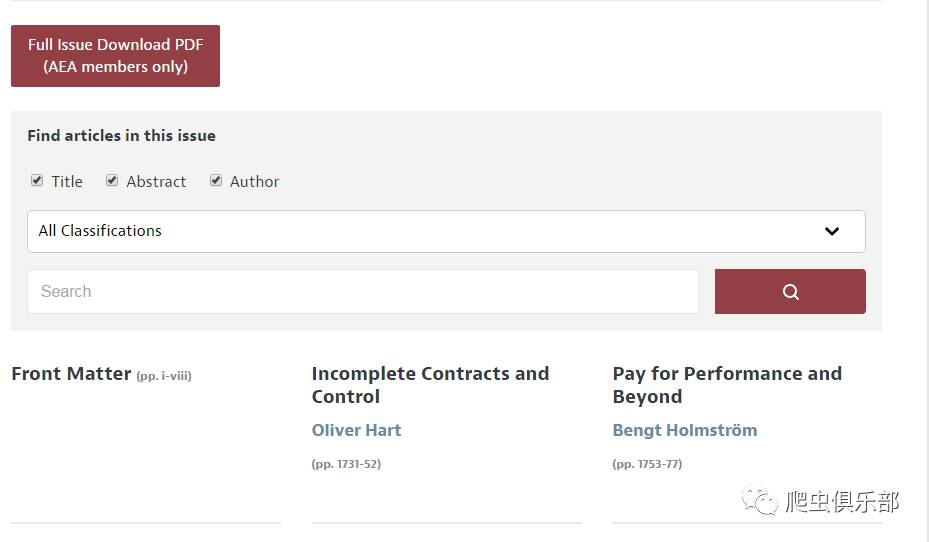Focus the Search text field
This screenshot has height=542, width=929.
tap(362, 292)
